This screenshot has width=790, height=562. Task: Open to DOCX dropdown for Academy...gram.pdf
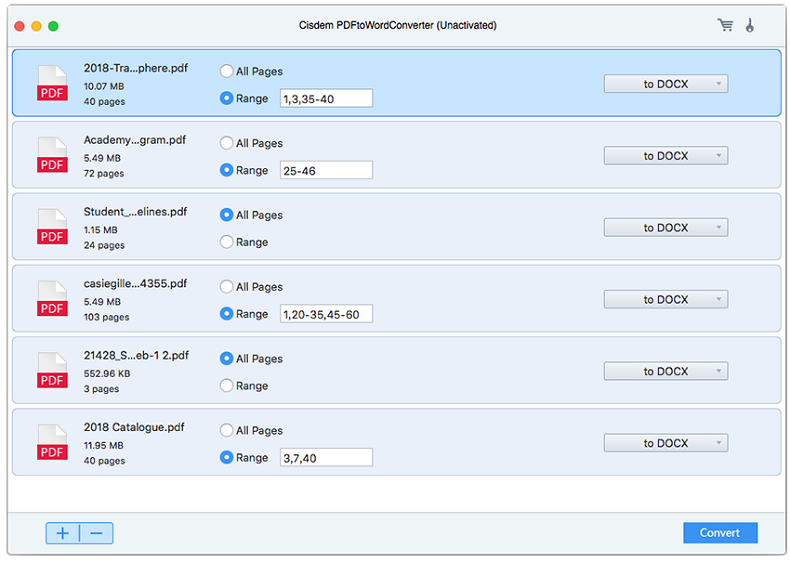[x=666, y=156]
